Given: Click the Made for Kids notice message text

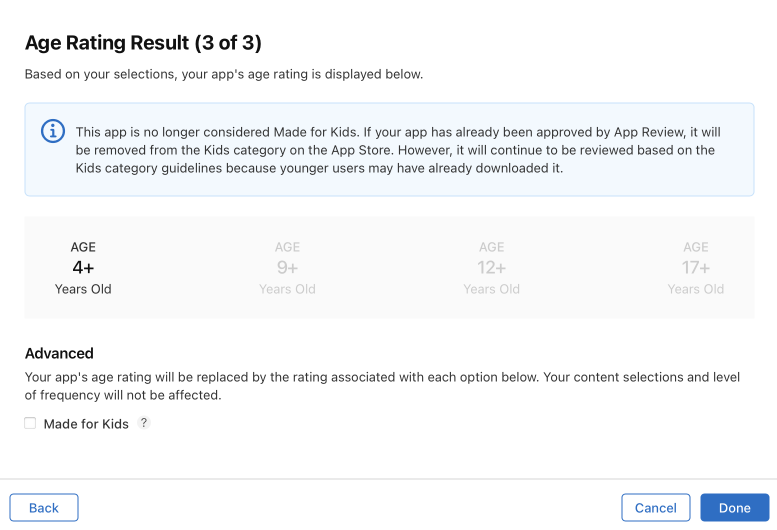Looking at the screenshot, I should pyautogui.click(x=398, y=150).
